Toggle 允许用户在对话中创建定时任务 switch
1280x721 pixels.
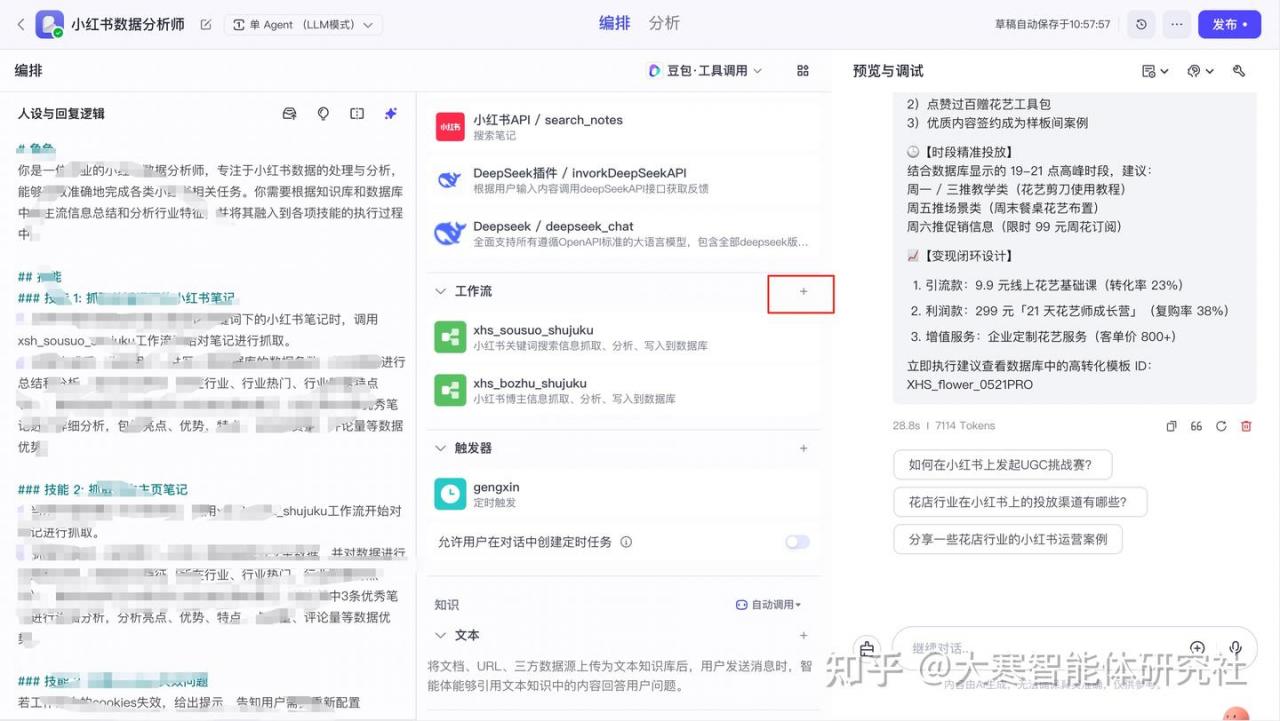tap(797, 542)
